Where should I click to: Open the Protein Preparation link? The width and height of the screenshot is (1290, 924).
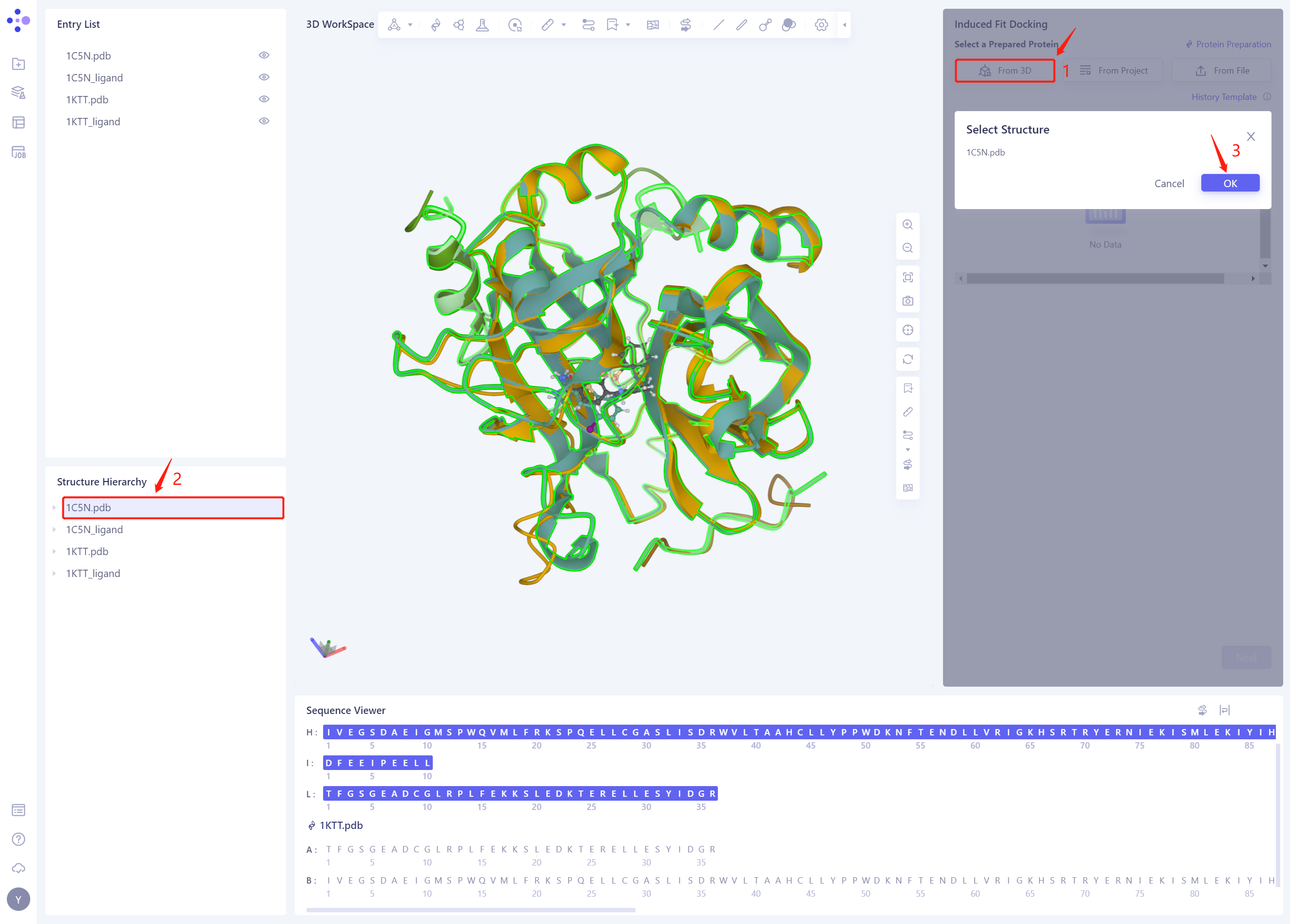click(x=1228, y=44)
